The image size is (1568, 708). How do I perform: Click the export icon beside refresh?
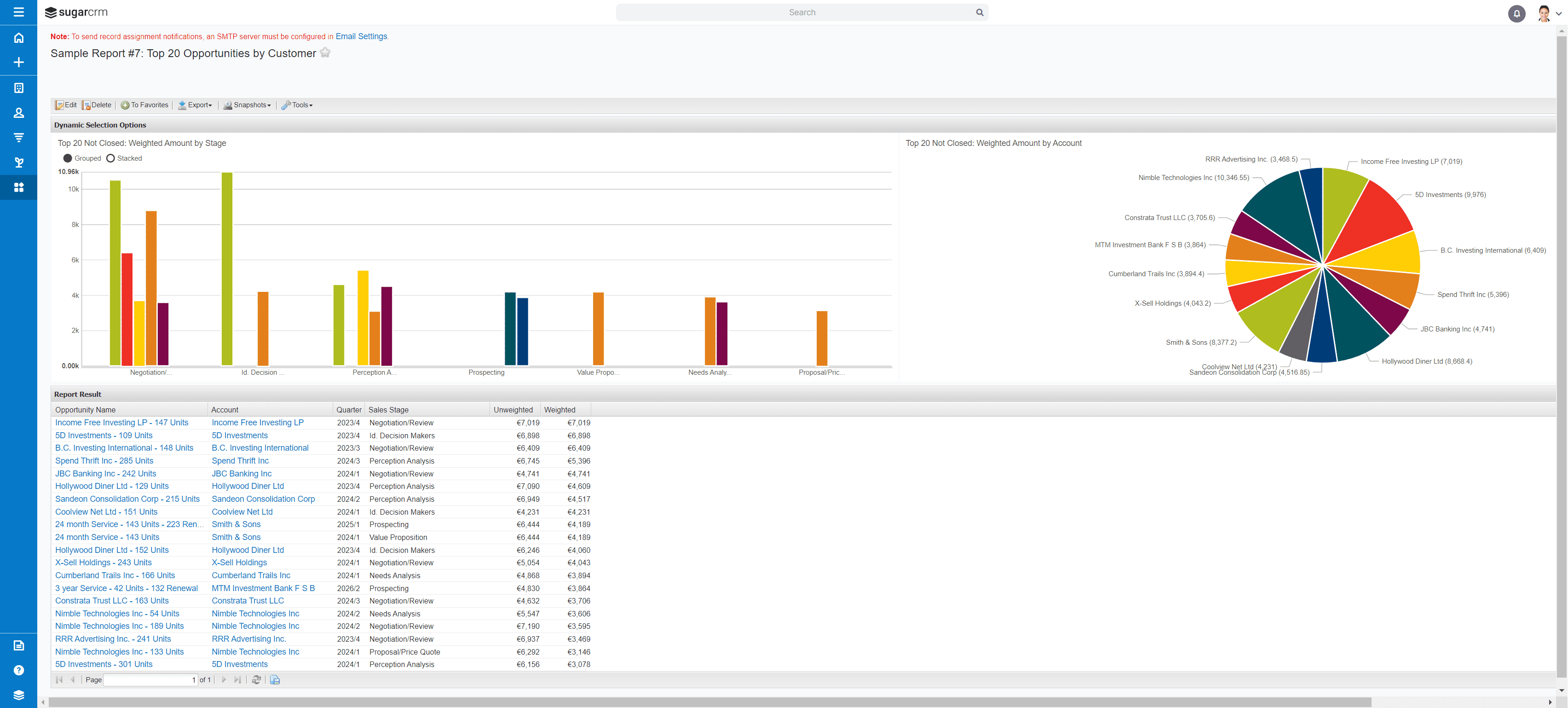pyautogui.click(x=275, y=679)
